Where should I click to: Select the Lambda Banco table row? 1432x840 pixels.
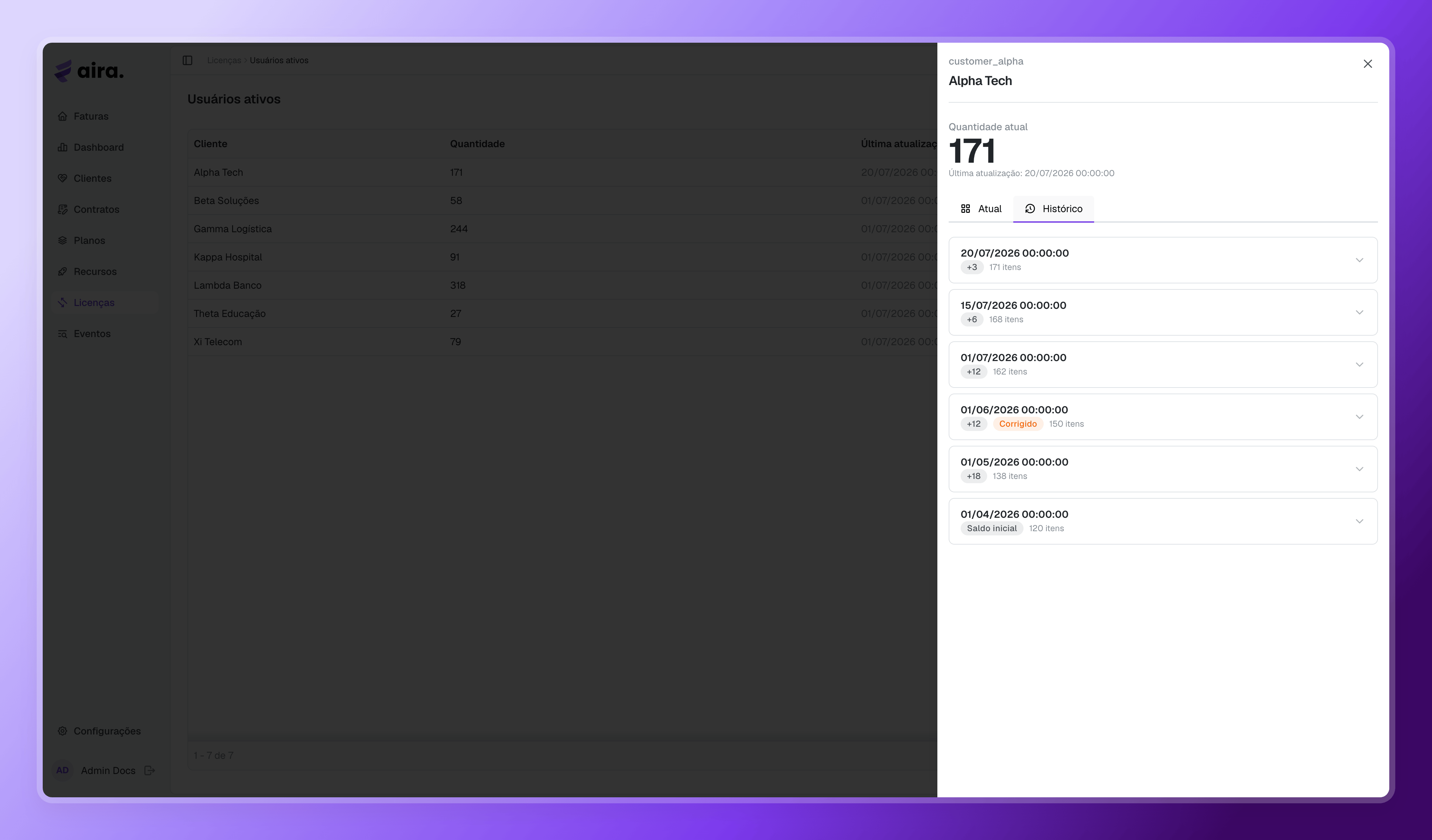tap(562, 285)
